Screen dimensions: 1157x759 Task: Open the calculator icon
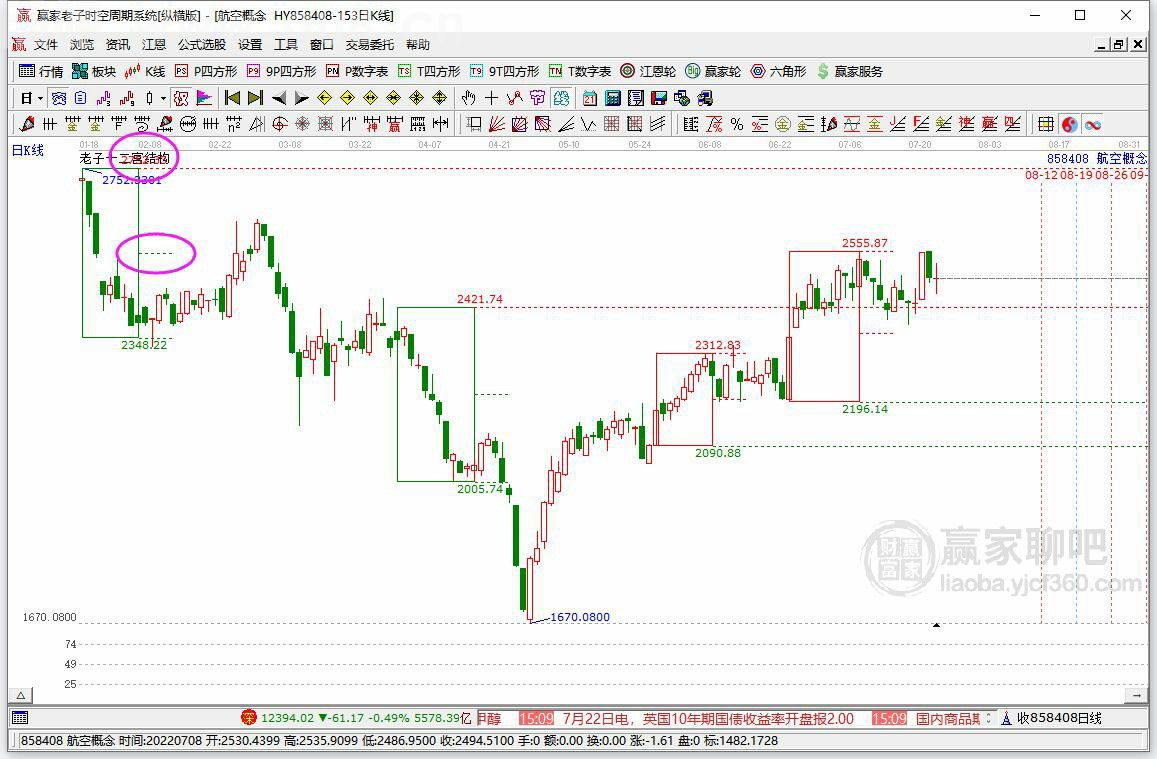point(612,98)
